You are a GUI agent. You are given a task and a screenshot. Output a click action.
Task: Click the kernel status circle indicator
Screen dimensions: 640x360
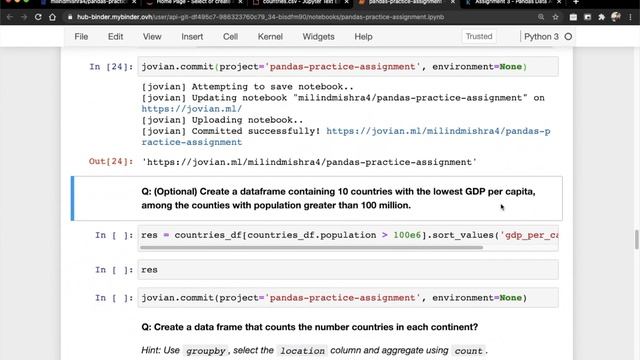click(568, 37)
